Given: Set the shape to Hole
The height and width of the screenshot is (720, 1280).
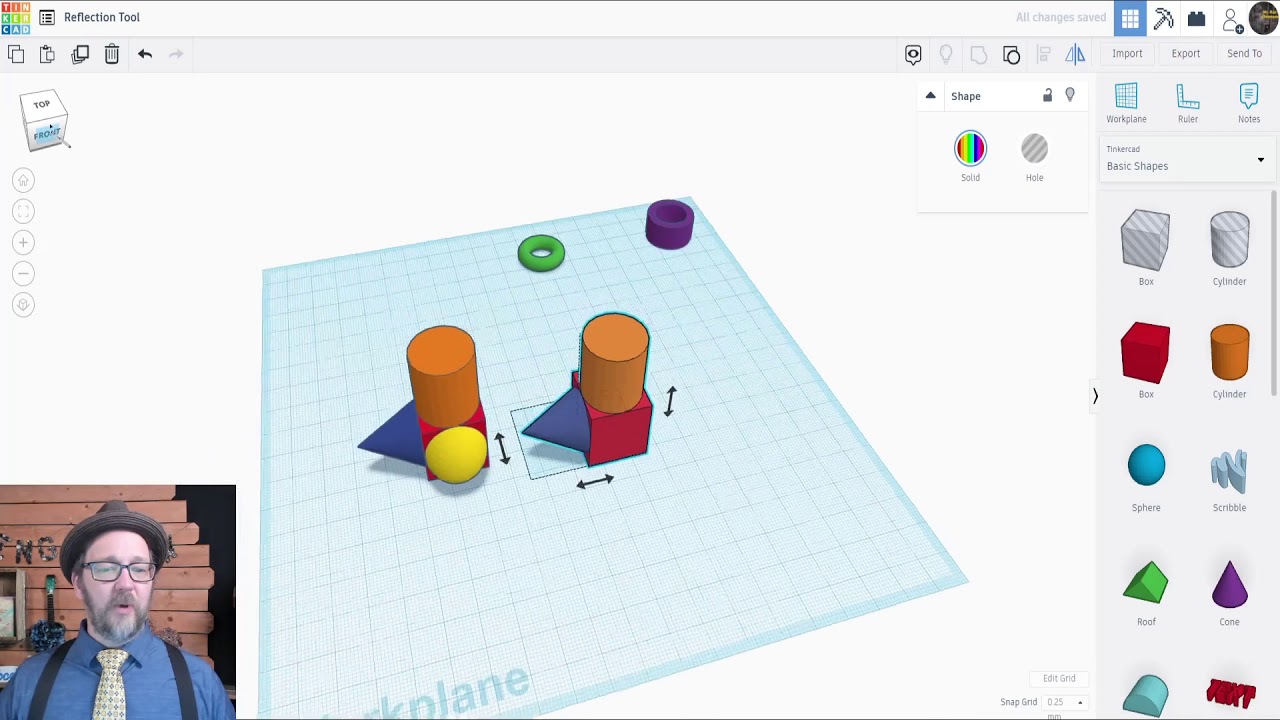Looking at the screenshot, I should pyautogui.click(x=1034, y=149).
